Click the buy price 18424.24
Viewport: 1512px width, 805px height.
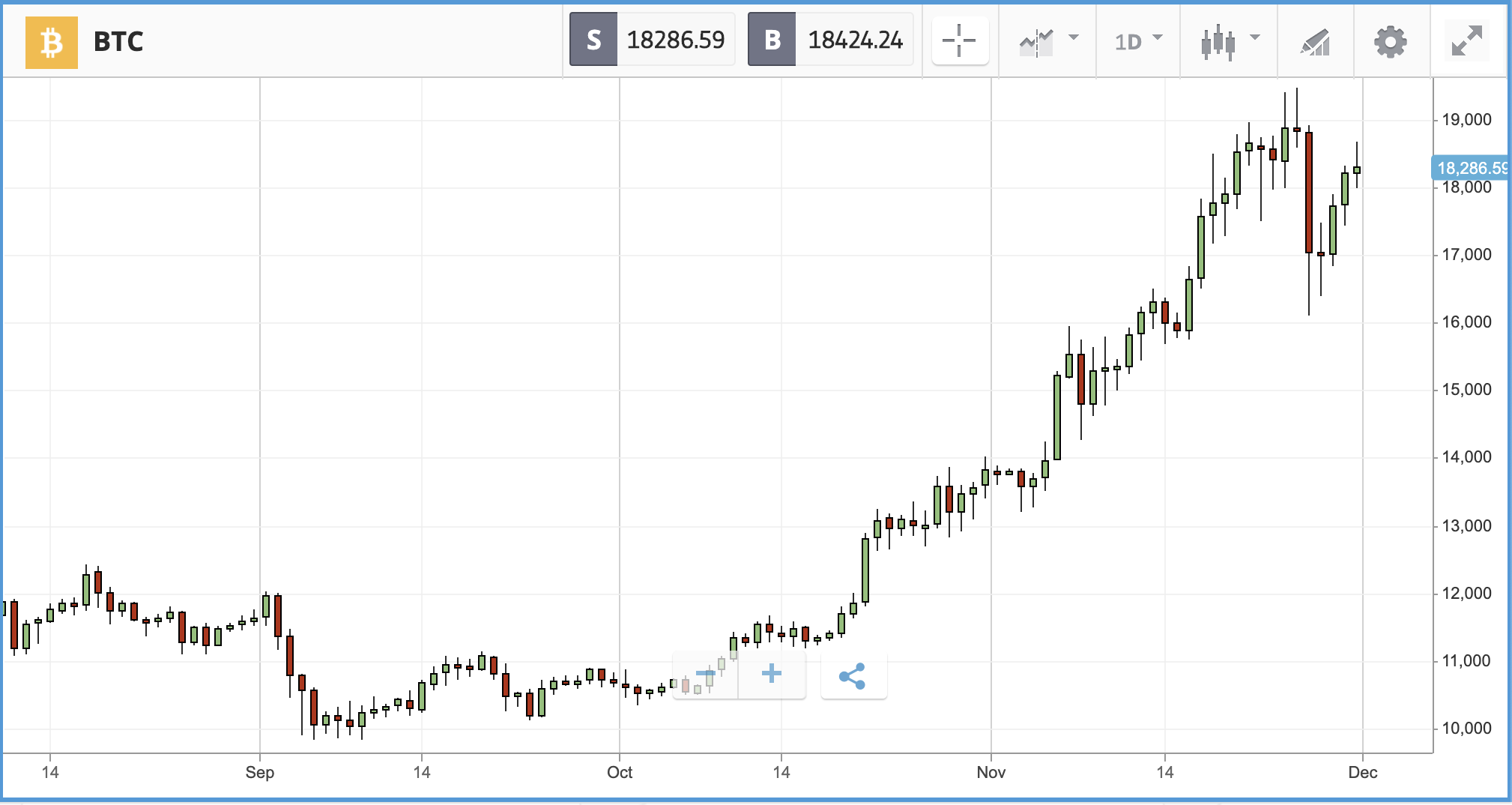click(x=855, y=40)
